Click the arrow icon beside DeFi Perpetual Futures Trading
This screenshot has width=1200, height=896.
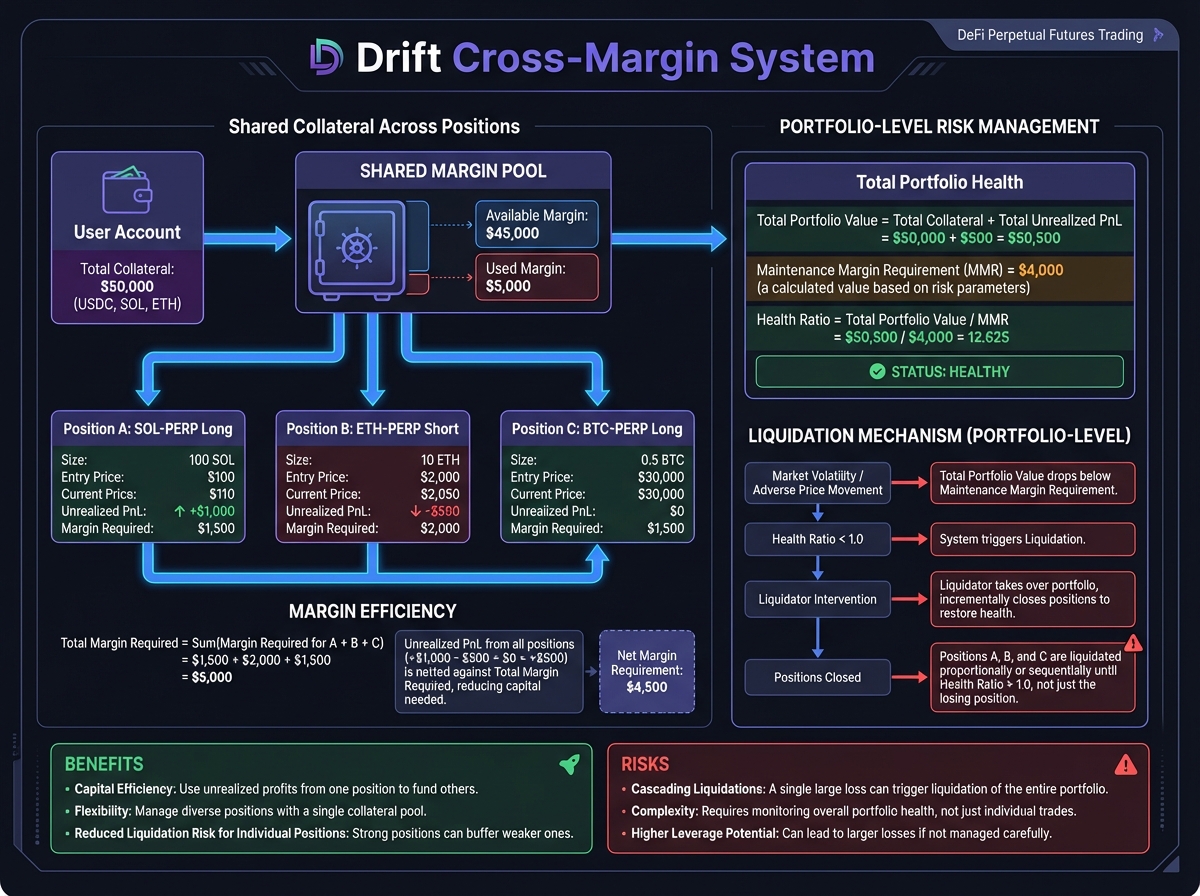point(1159,35)
